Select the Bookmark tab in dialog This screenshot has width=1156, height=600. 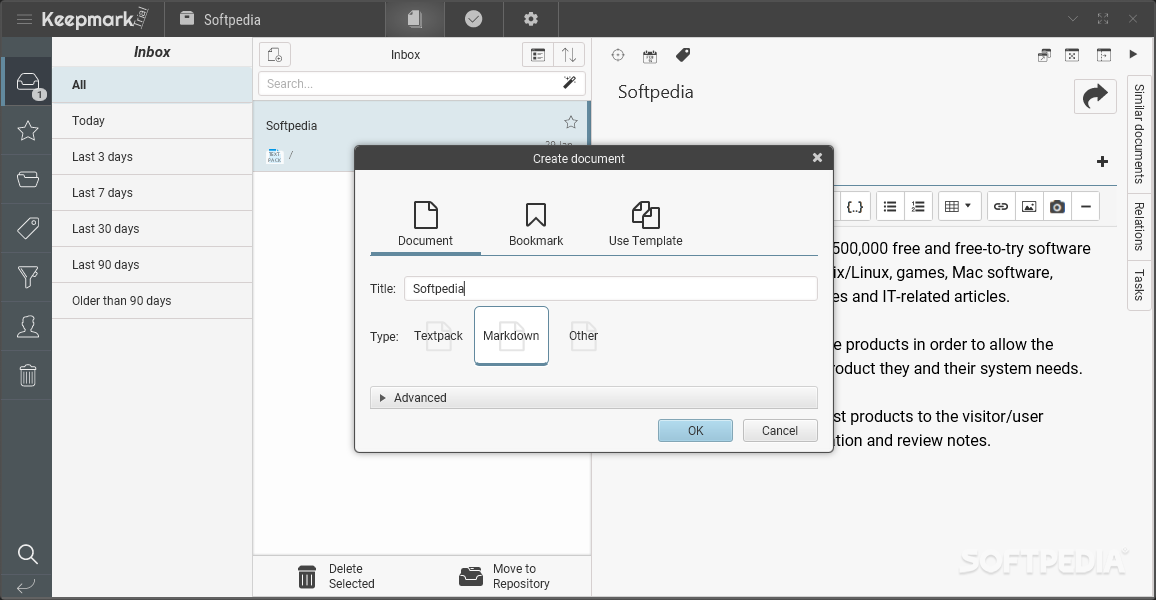click(536, 224)
